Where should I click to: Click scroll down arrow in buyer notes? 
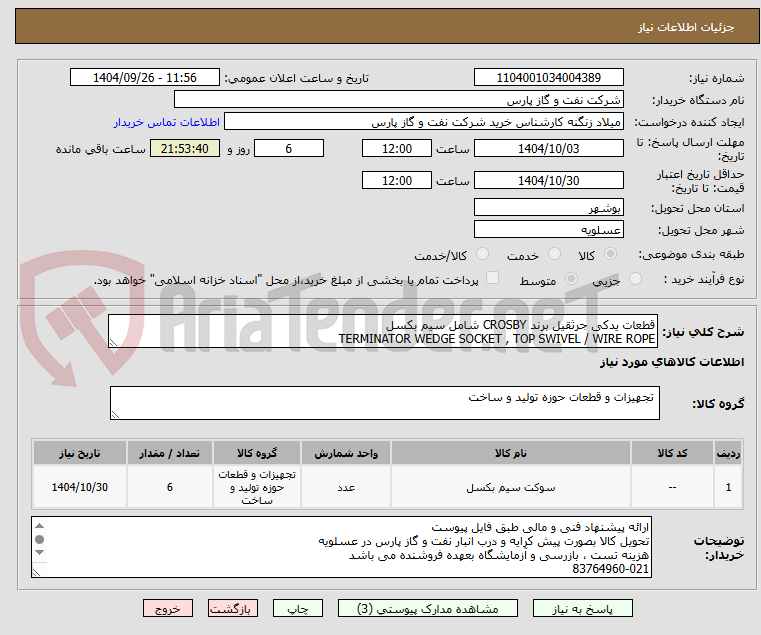point(40,552)
